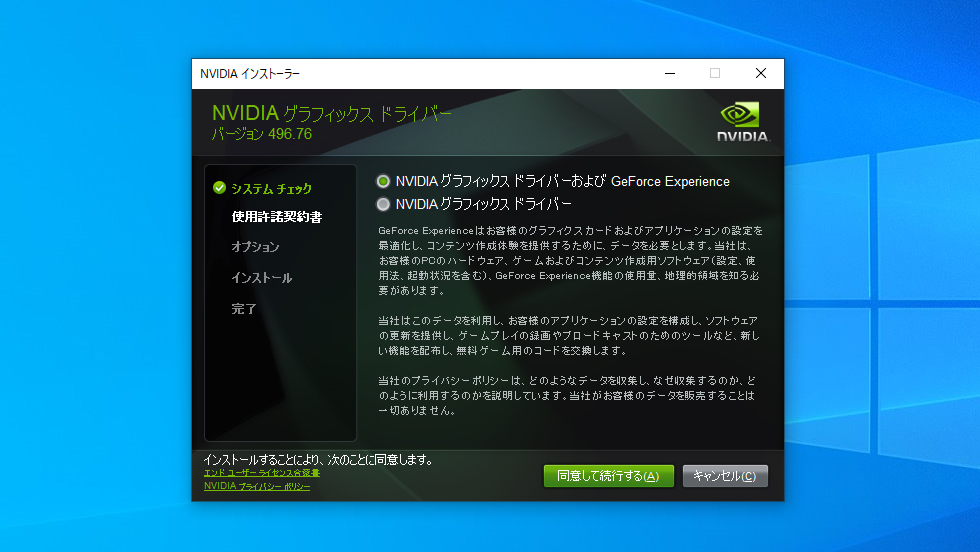This screenshot has width=980, height=552.
Task: Select the システム チェック step
Action: coord(271,188)
